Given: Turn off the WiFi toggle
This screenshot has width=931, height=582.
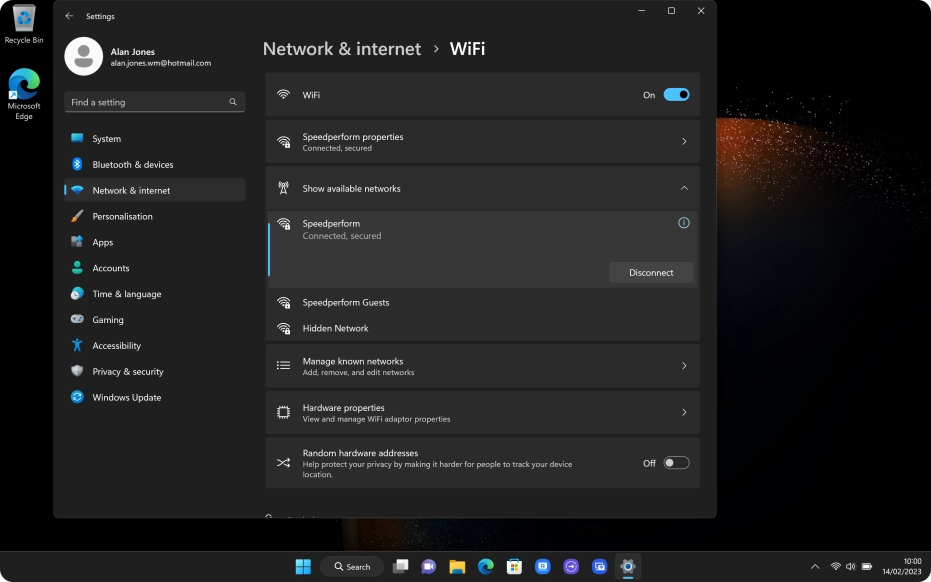Looking at the screenshot, I should pyautogui.click(x=676, y=95).
